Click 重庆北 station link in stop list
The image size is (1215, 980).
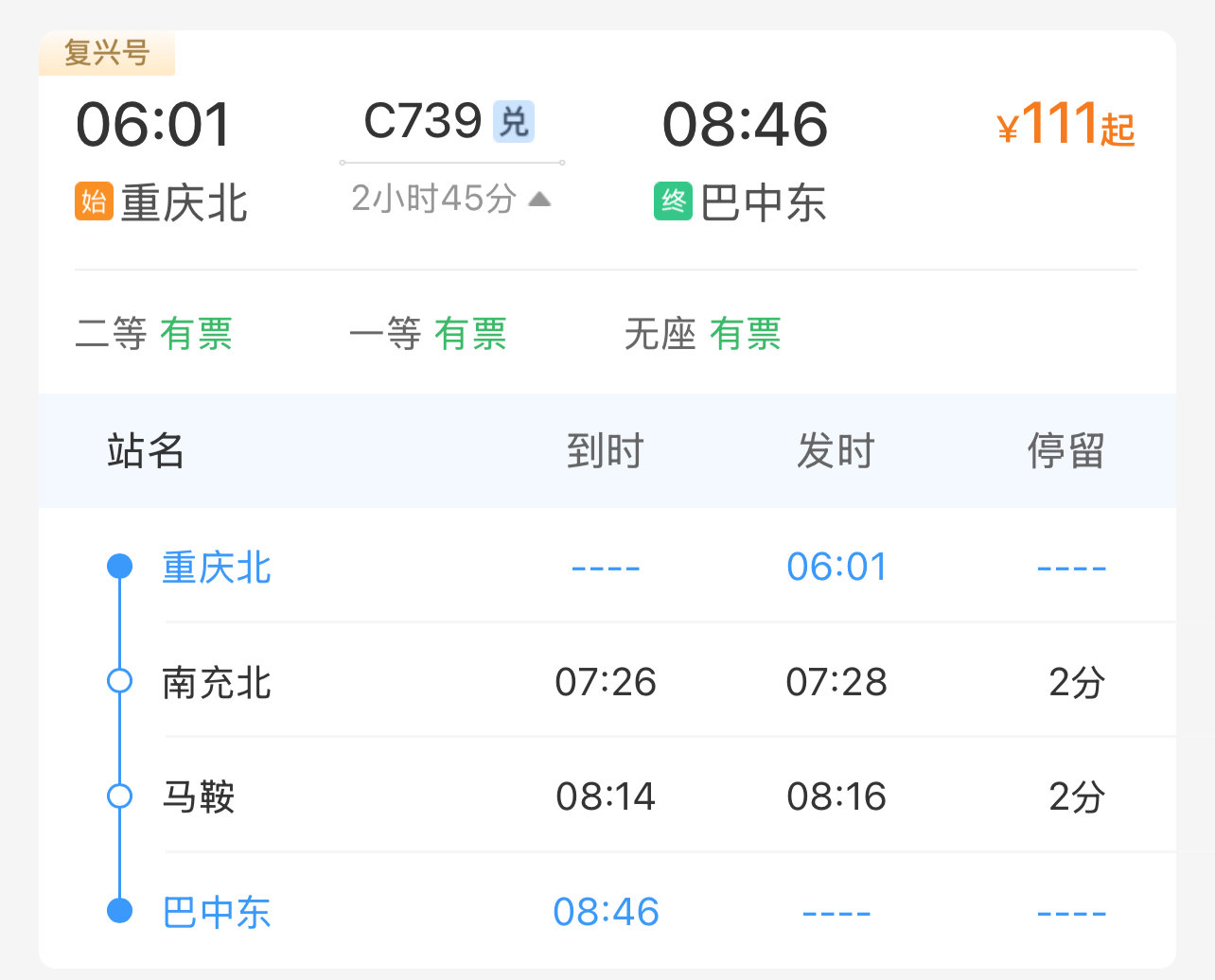pos(217,568)
